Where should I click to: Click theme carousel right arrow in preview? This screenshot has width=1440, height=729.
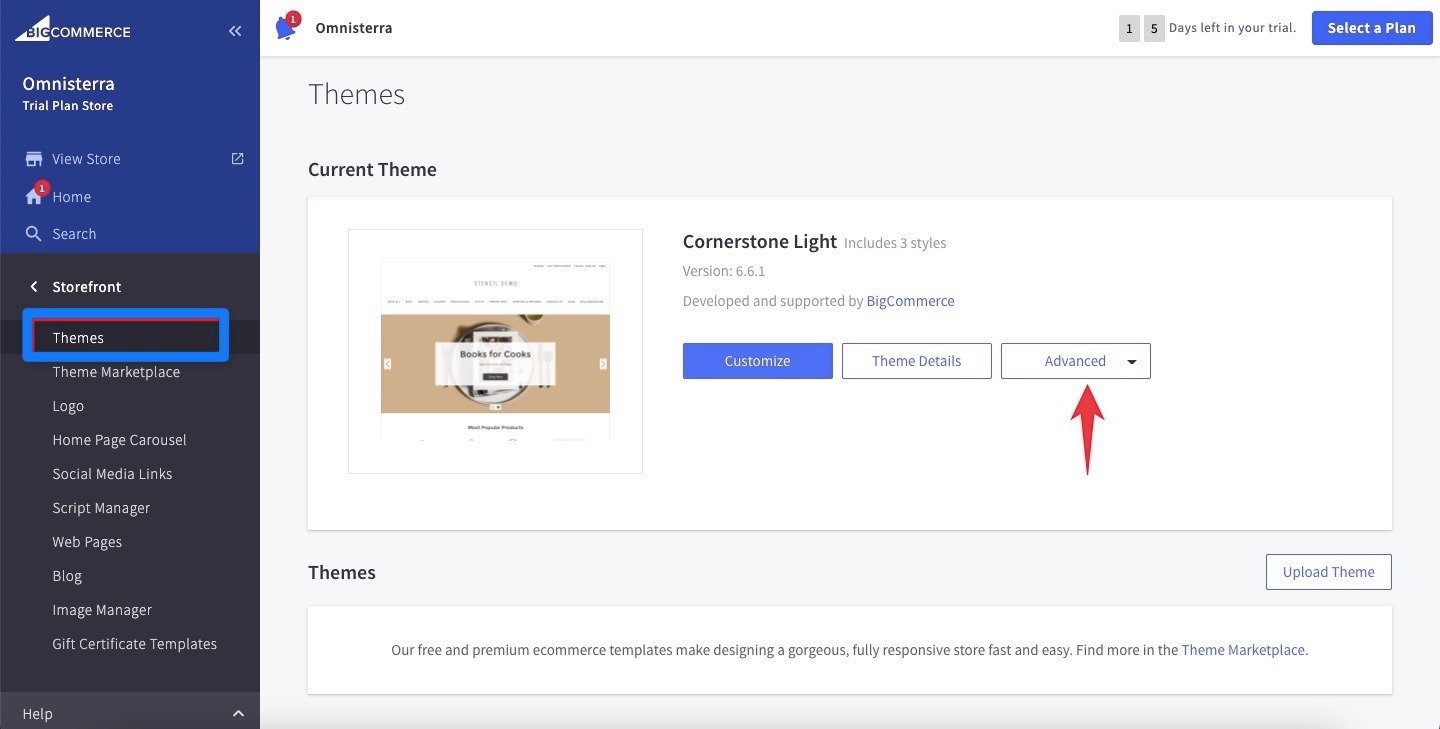coord(603,364)
